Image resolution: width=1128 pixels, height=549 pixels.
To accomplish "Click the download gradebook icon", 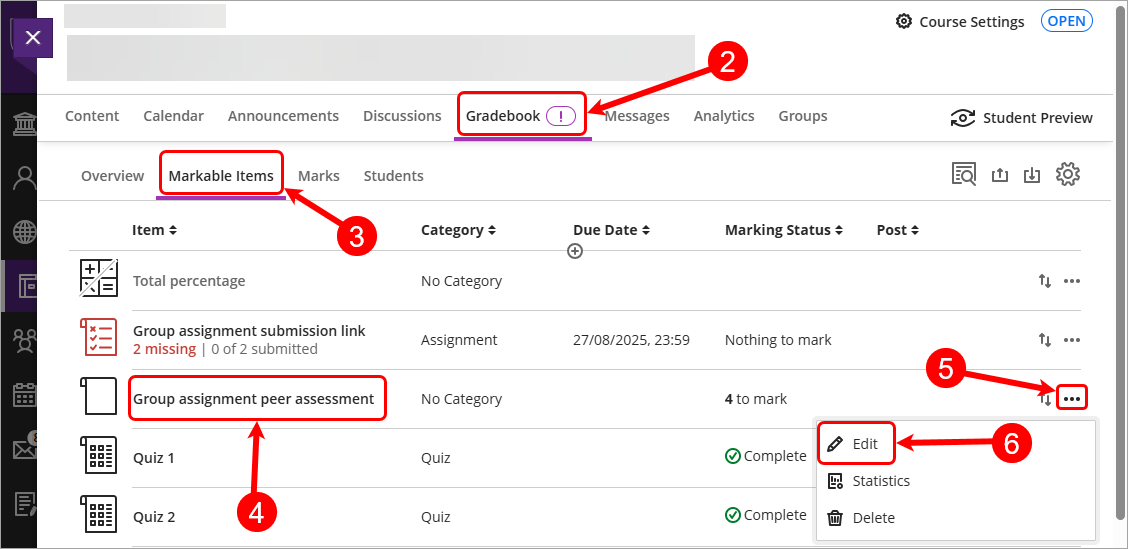I will pos(1032,175).
